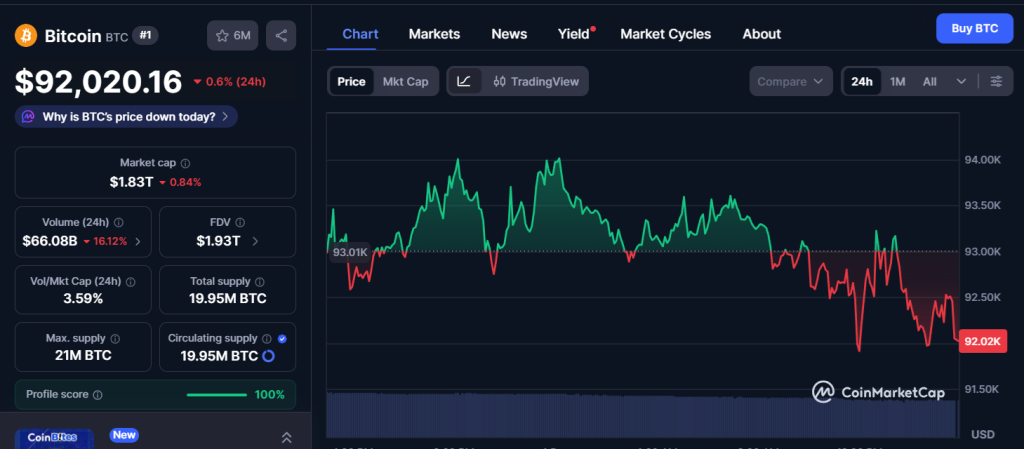Select the 24h time range
This screenshot has height=449, width=1024.
pyautogui.click(x=861, y=82)
